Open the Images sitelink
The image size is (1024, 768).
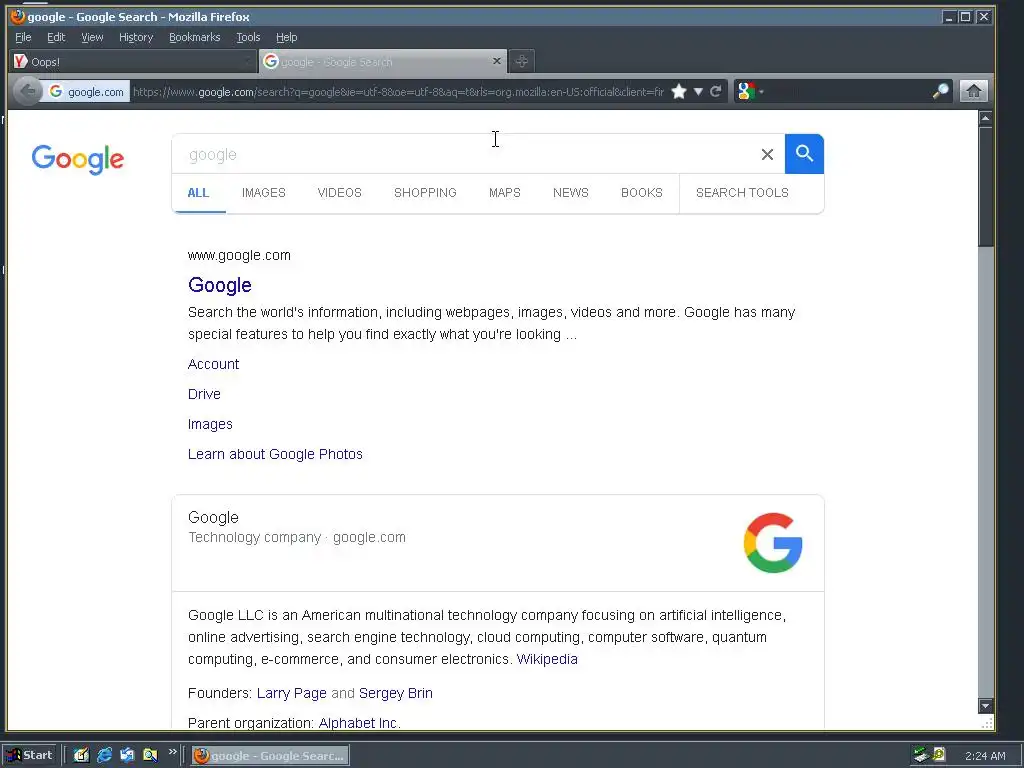click(210, 424)
